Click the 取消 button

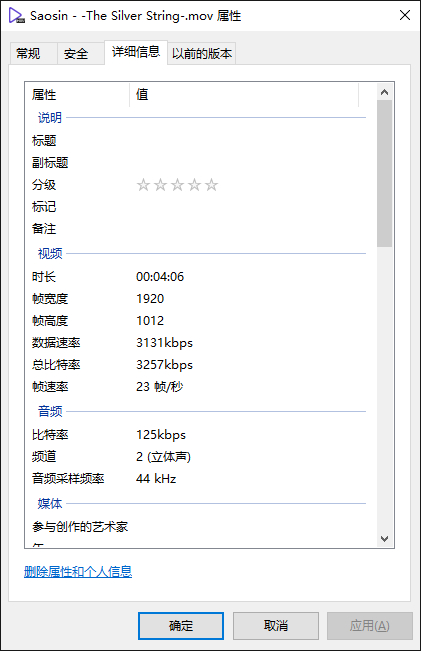276,626
